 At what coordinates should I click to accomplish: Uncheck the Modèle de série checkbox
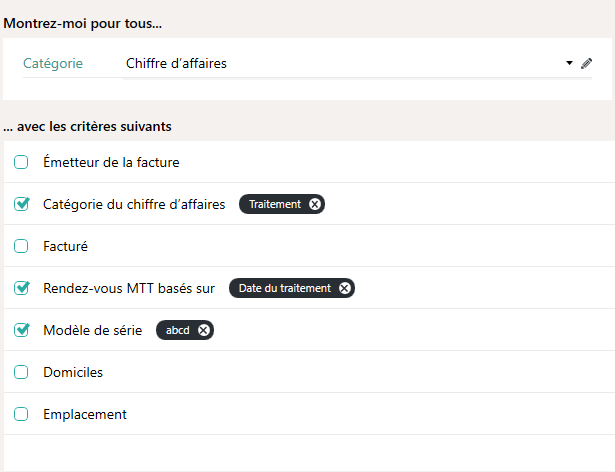pos(21,330)
